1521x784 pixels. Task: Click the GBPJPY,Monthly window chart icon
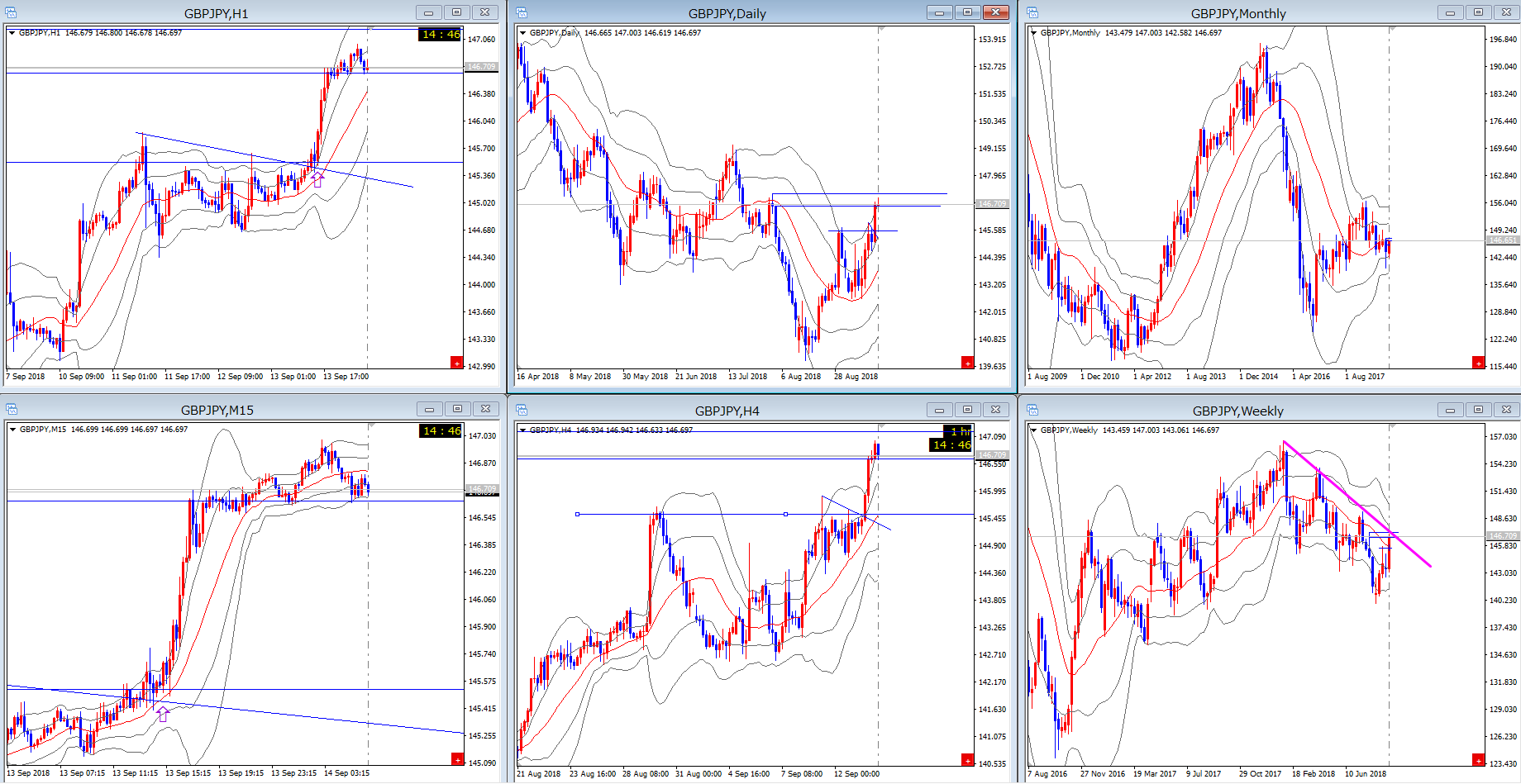1032,12
